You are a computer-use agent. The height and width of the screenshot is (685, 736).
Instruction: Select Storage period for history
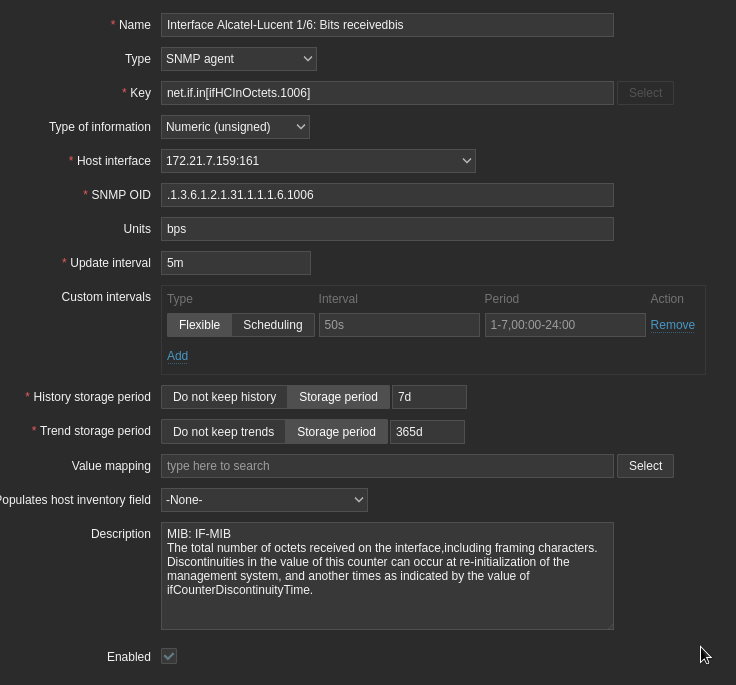(x=338, y=397)
